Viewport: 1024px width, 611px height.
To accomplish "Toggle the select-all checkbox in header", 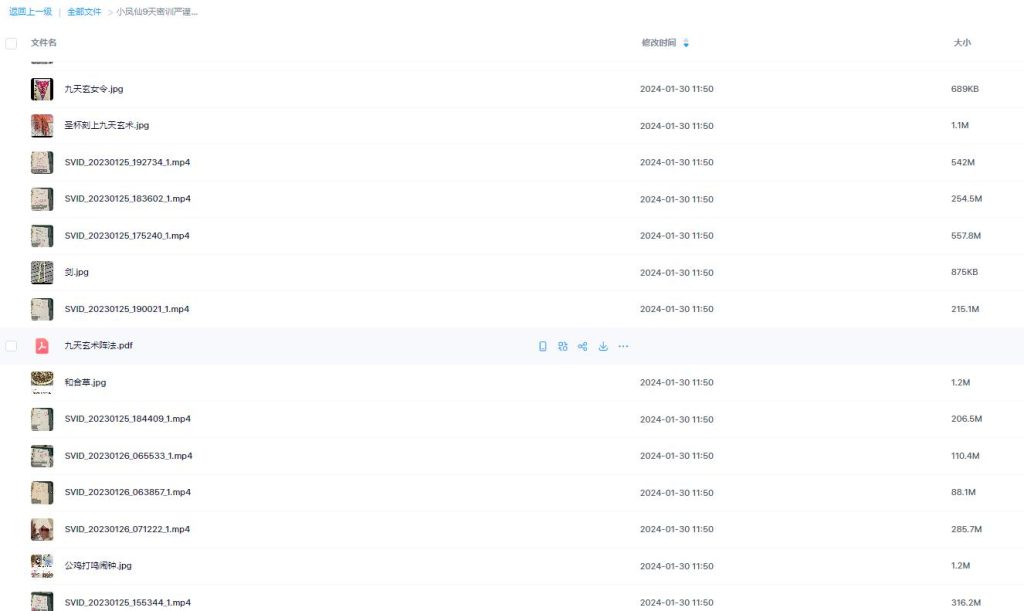I will (x=11, y=43).
